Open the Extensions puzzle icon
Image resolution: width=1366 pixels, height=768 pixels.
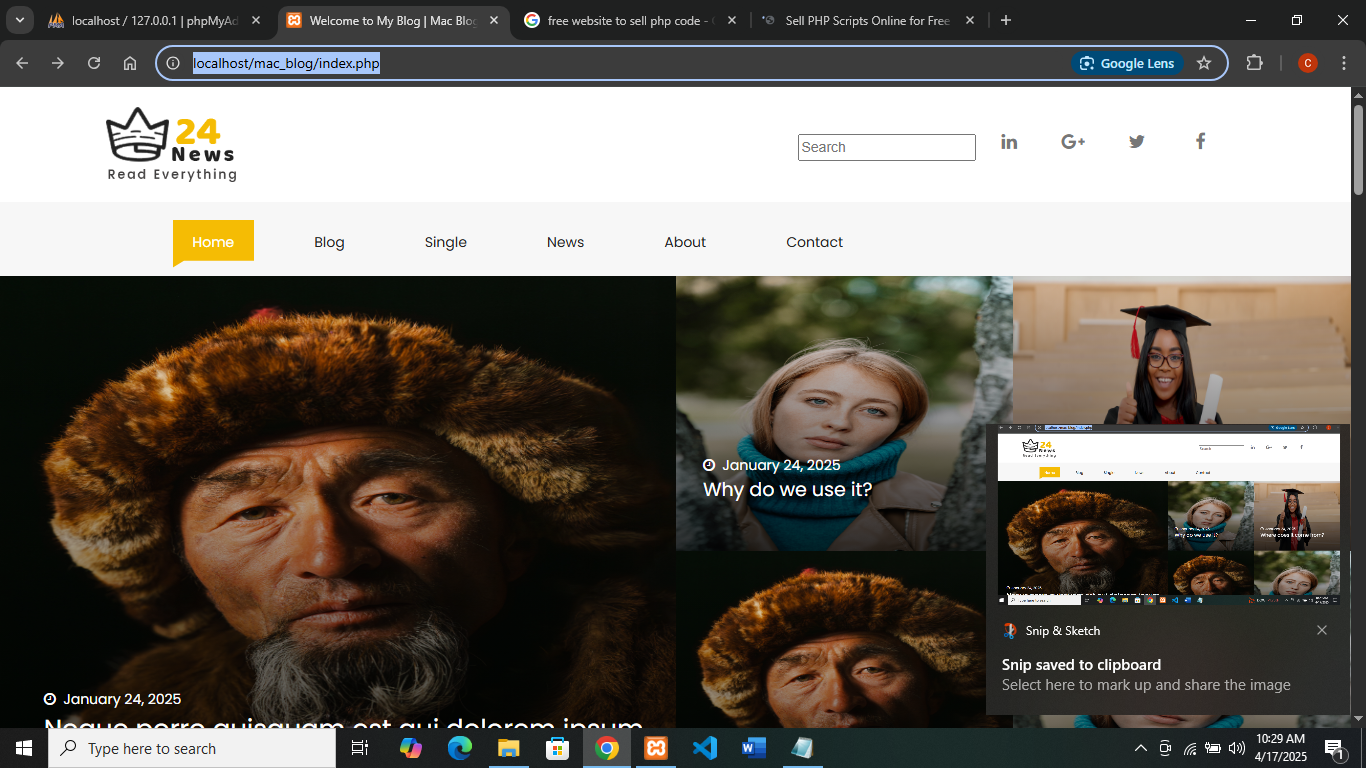click(1255, 63)
